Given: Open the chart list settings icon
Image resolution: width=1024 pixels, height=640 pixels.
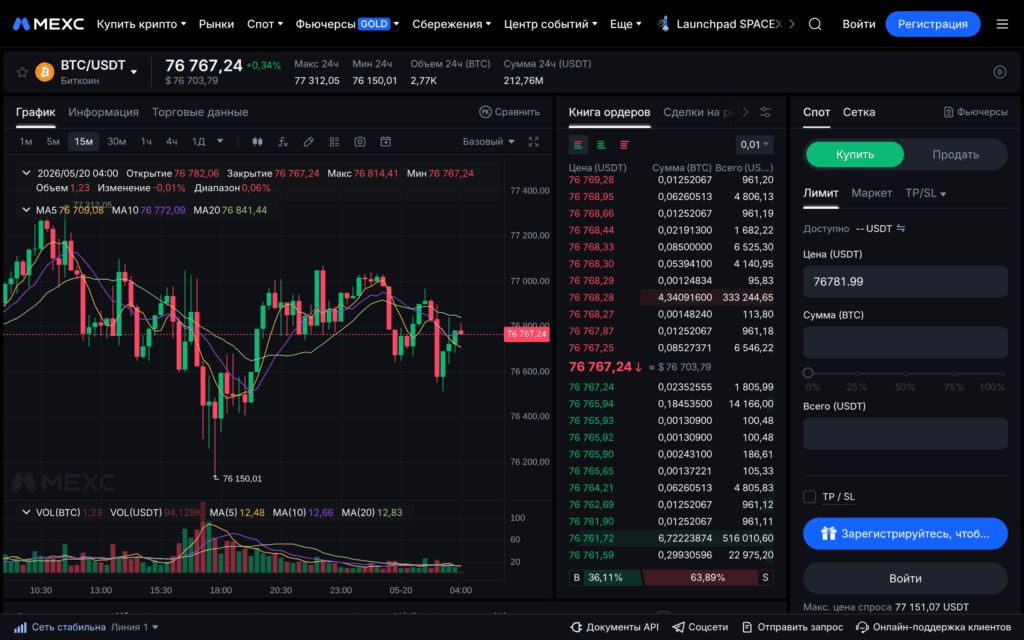Looking at the screenshot, I should click(334, 142).
